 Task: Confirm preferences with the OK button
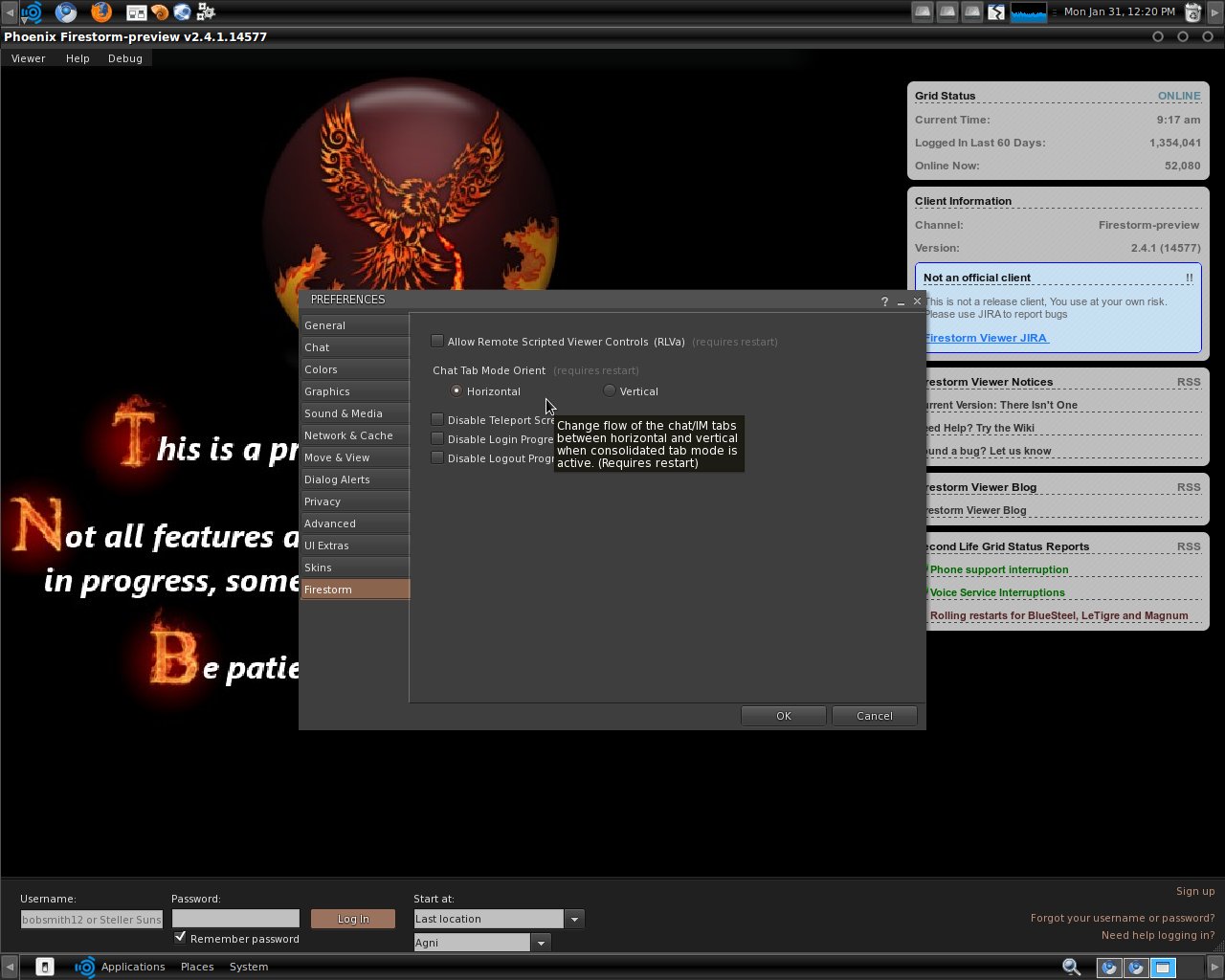pyautogui.click(x=783, y=716)
